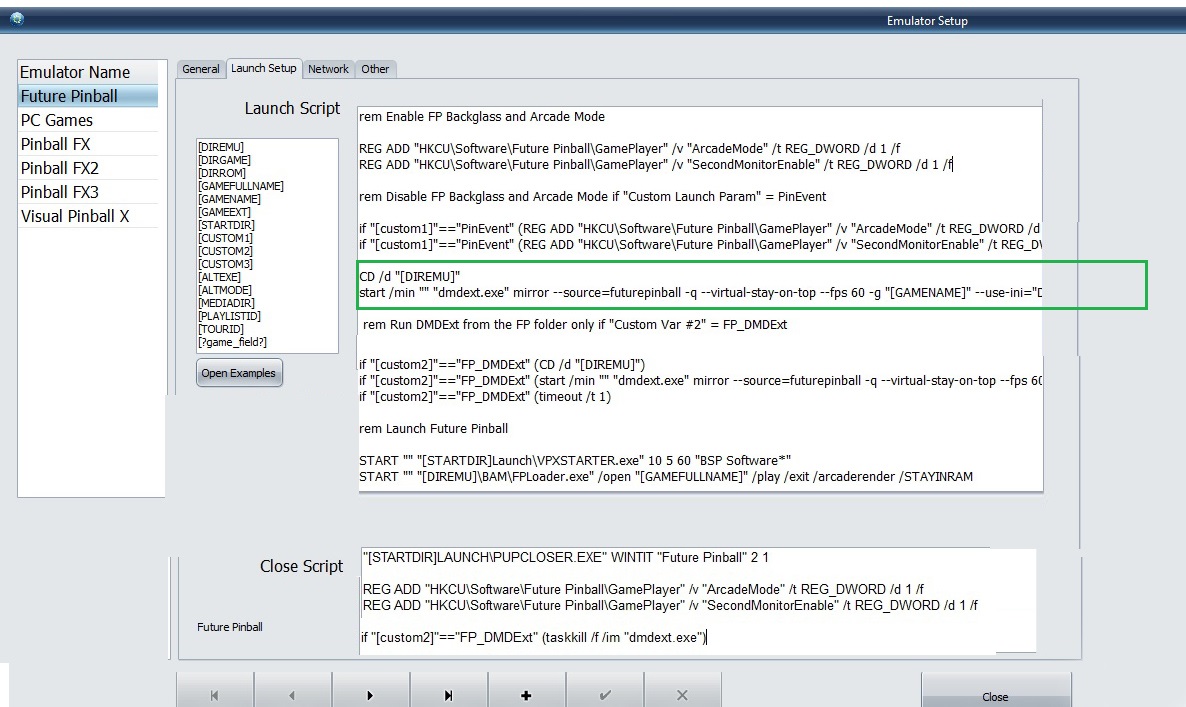
Task: Save changes checkmark icon
Action: pos(604,695)
